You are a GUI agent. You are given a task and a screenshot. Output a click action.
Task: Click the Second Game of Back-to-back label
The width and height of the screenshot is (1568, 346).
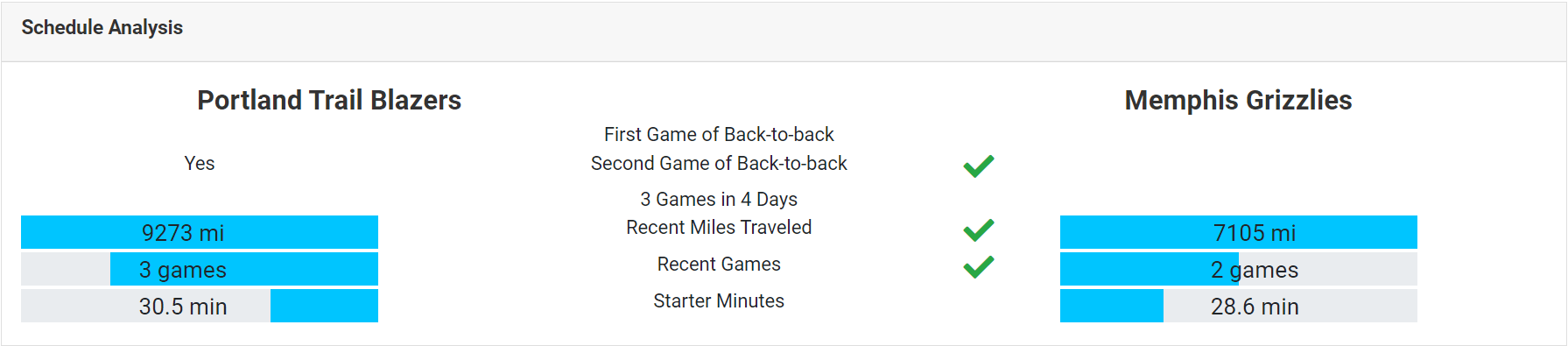(x=719, y=163)
